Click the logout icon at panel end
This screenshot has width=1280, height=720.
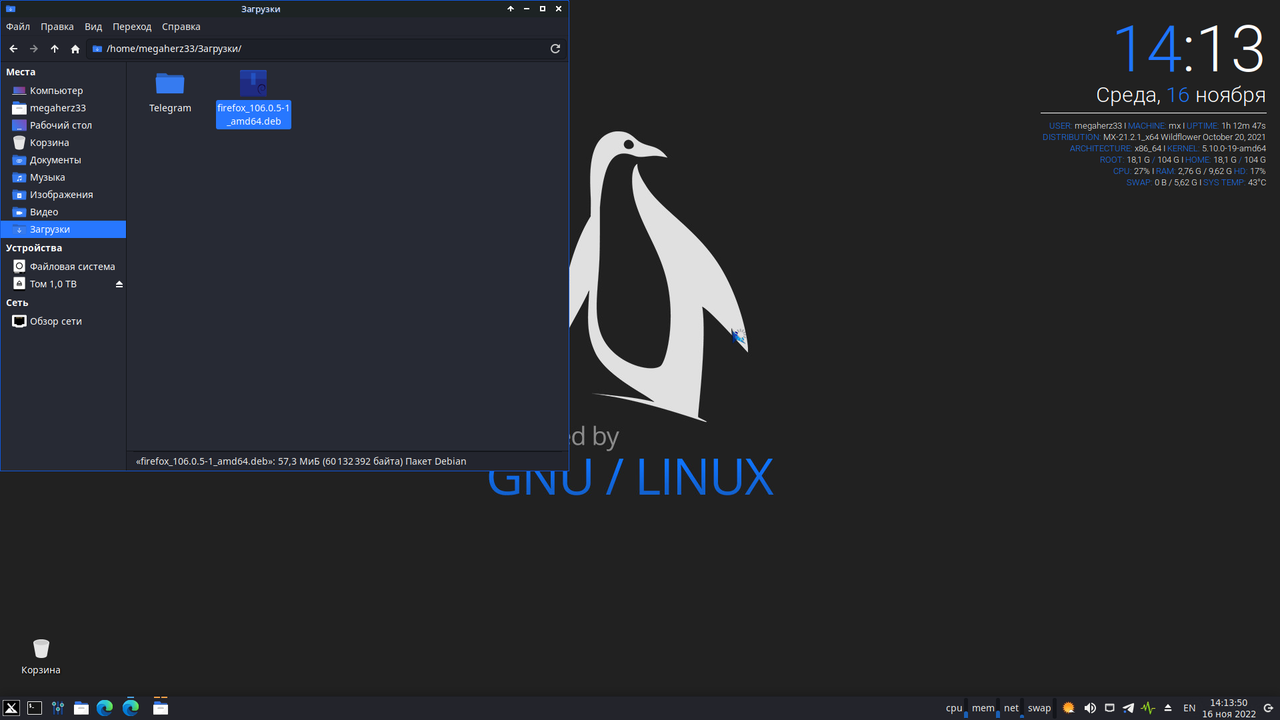tap(1266, 708)
